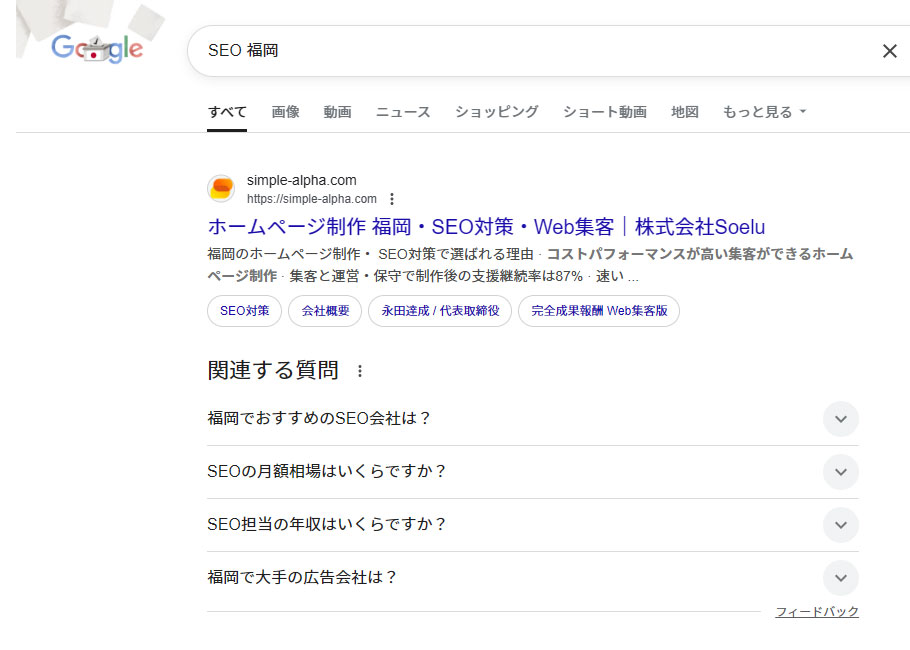The image size is (910, 650).
Task: Open options menu next to 関連する質問
Action: (x=360, y=371)
